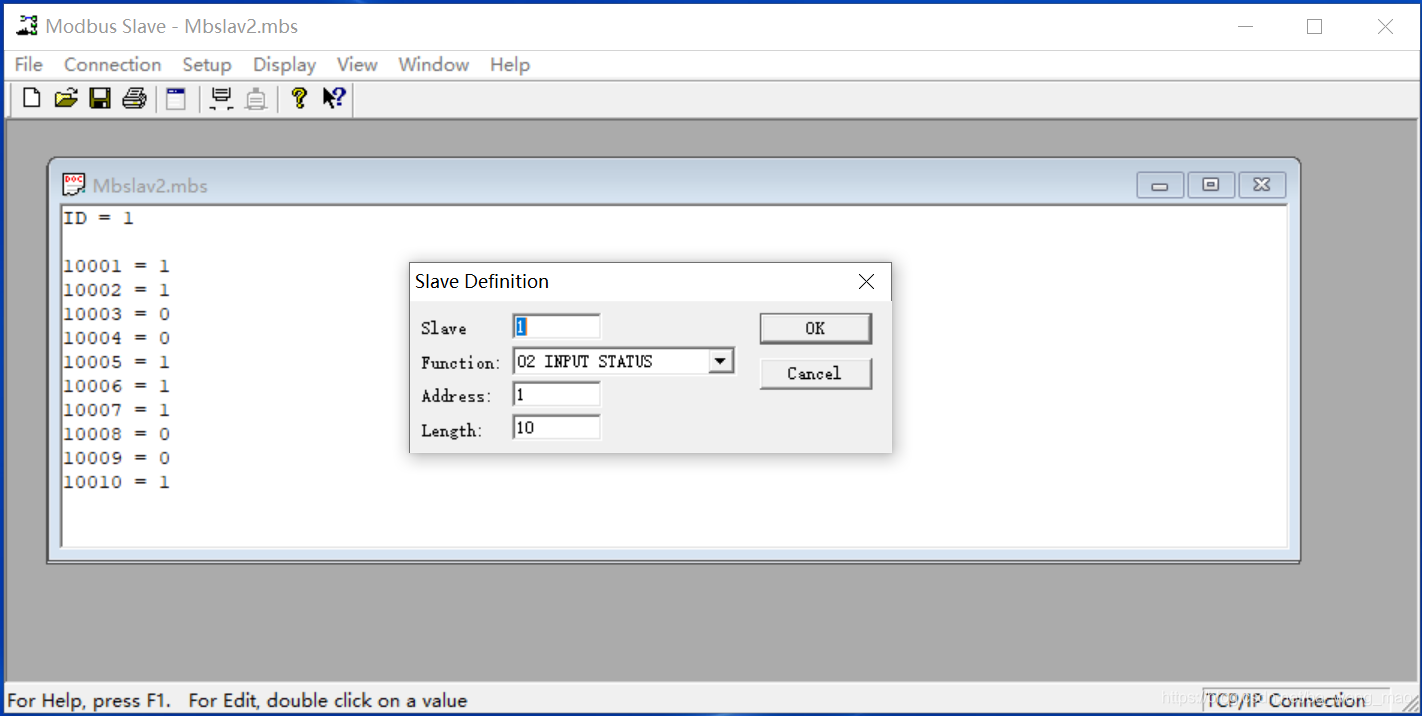Select the Slave ID text box
This screenshot has width=1422, height=716.
(x=556, y=326)
